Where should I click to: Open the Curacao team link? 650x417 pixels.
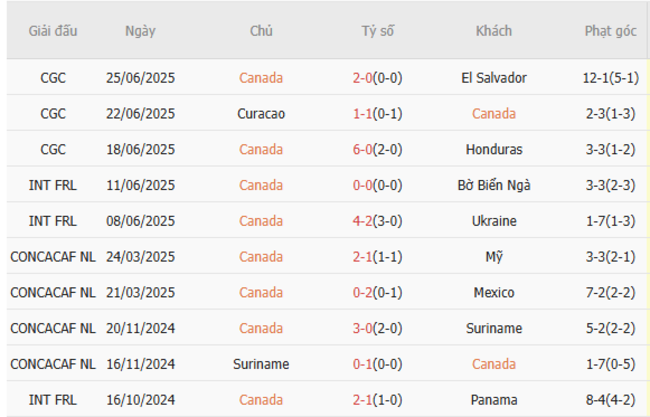tap(261, 114)
